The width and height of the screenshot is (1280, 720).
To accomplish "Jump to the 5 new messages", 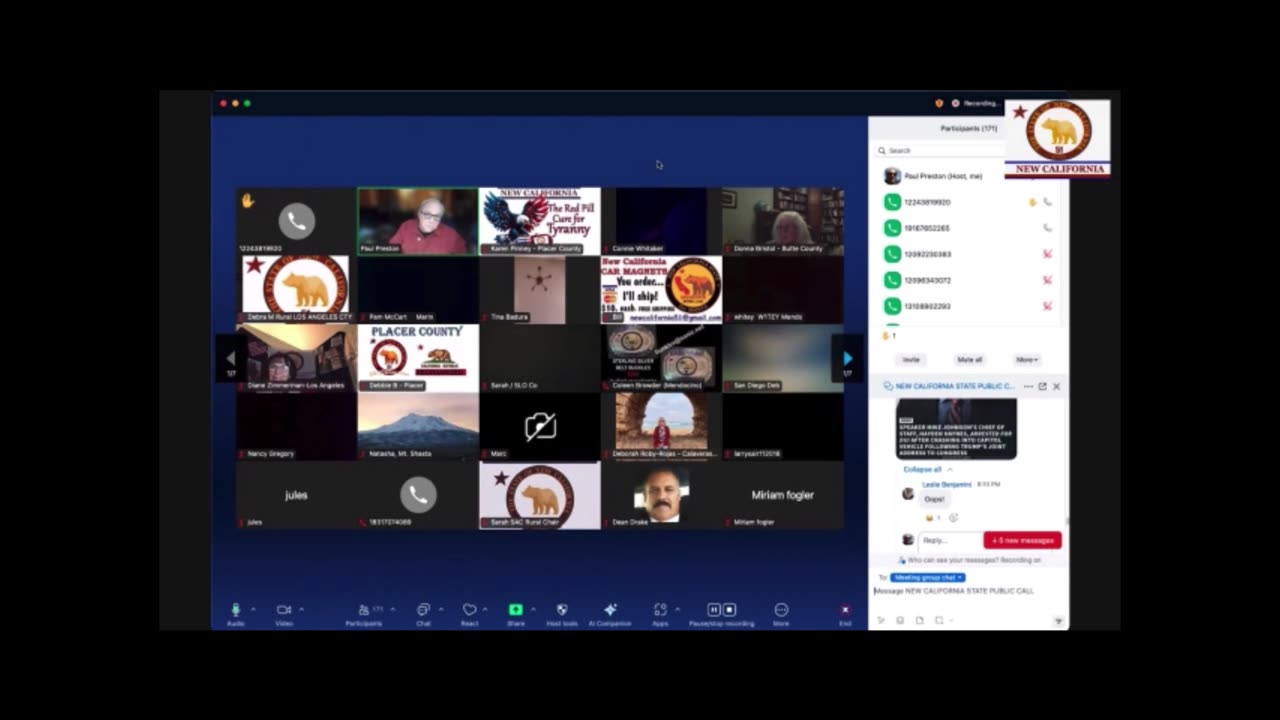I will click(1022, 540).
